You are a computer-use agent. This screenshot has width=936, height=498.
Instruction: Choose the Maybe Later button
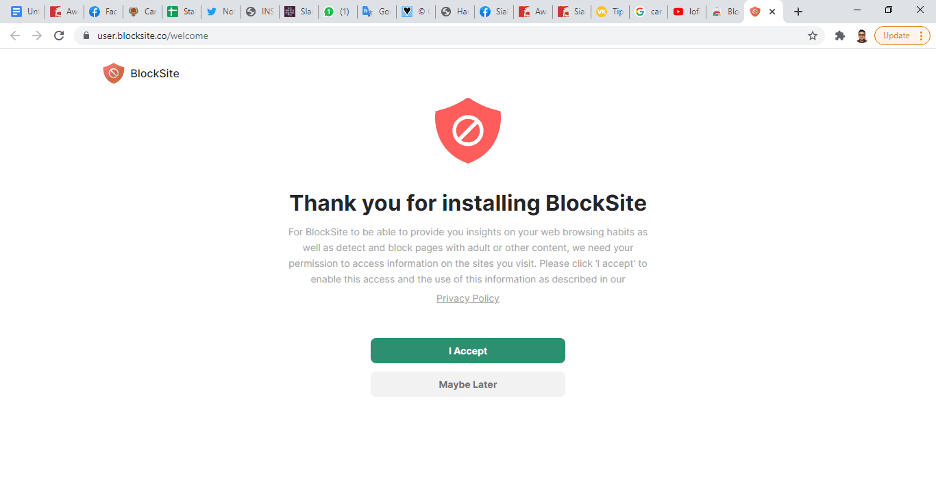point(467,385)
